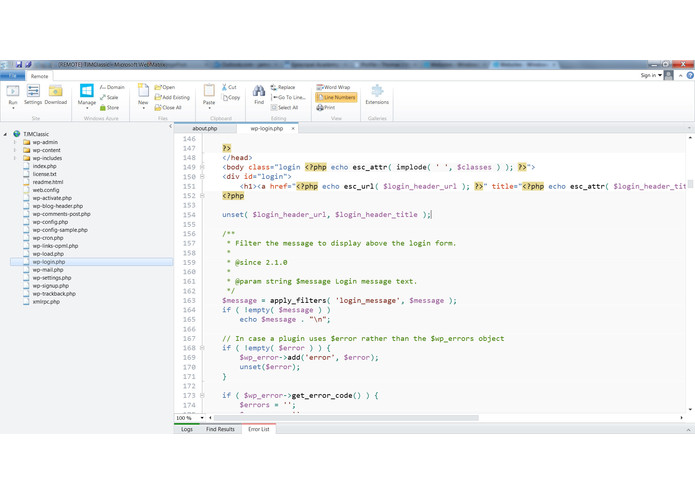Viewport: 695px width, 494px height.
Task: Expand the wp-admin folder
Action: point(15,143)
